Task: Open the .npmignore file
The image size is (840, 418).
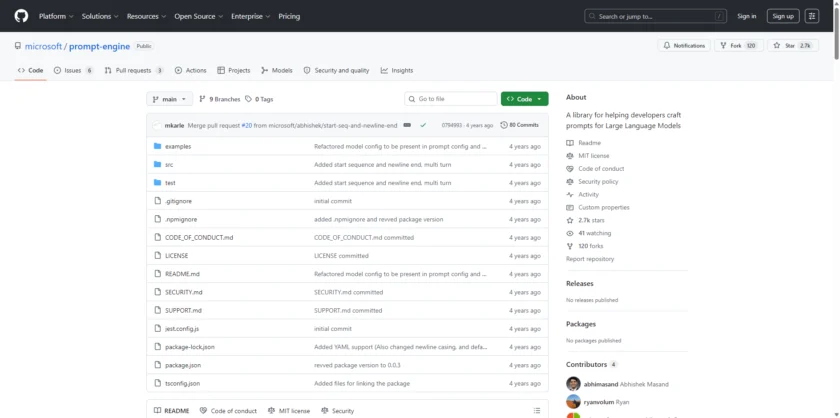Action: coord(181,219)
